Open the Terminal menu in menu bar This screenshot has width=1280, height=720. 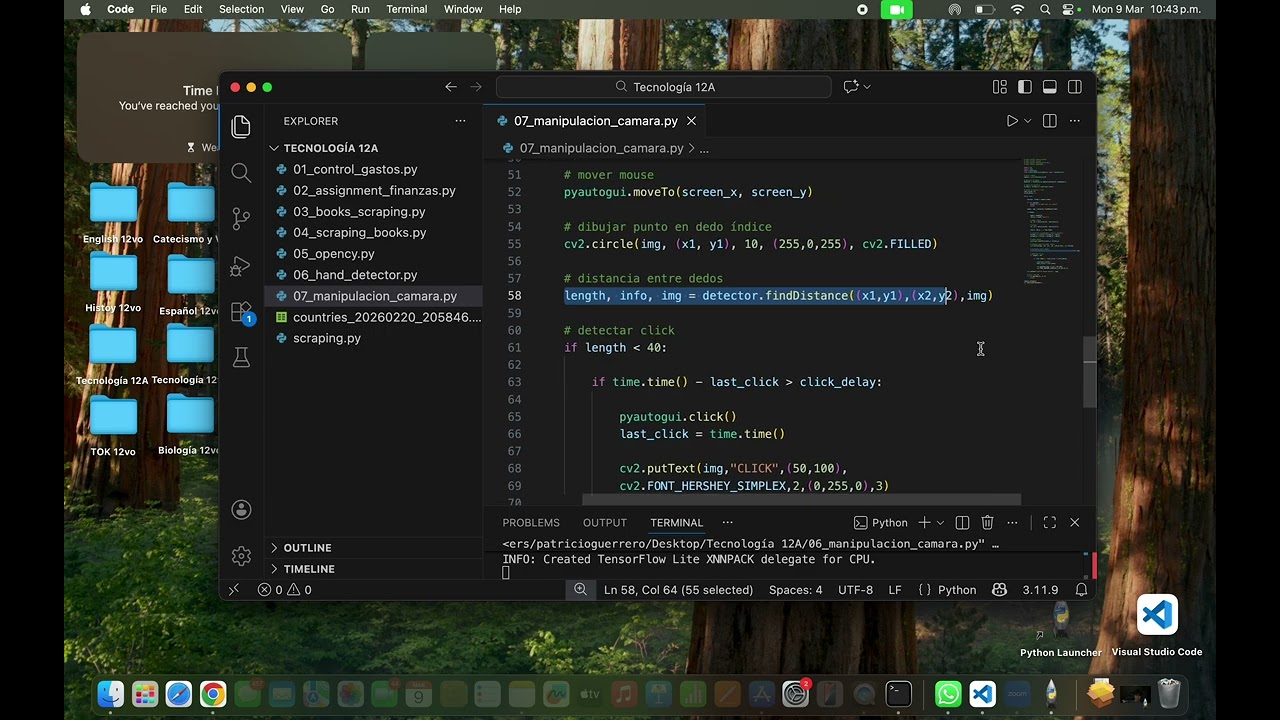coord(406,9)
